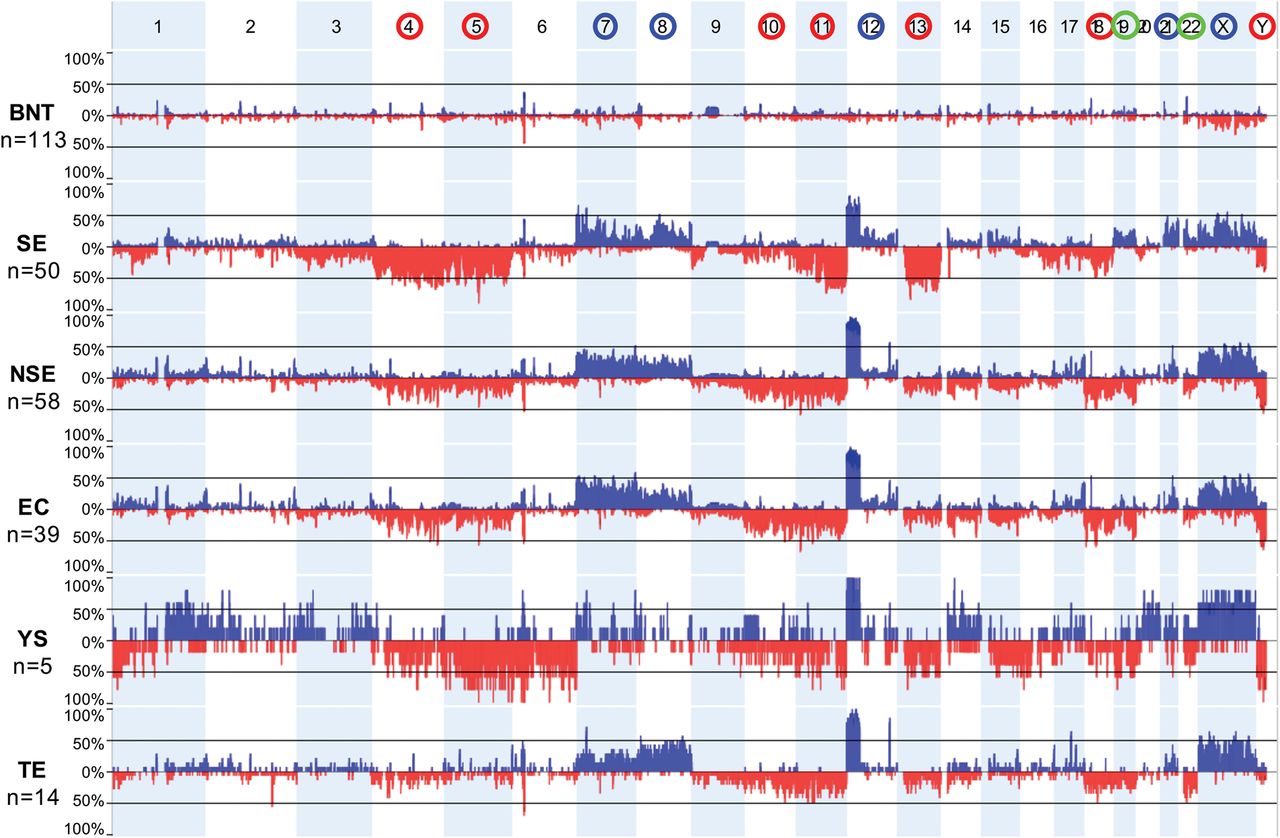
Task: Click the red-circled chromosome 10 marker
Action: [x=770, y=28]
